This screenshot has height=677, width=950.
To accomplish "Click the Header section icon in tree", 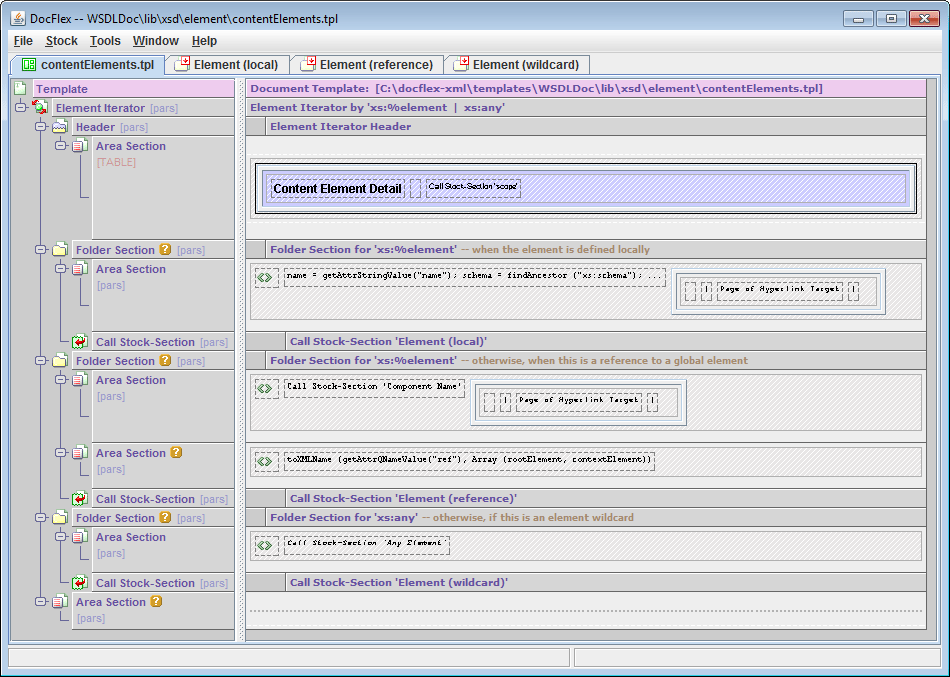I will point(60,127).
